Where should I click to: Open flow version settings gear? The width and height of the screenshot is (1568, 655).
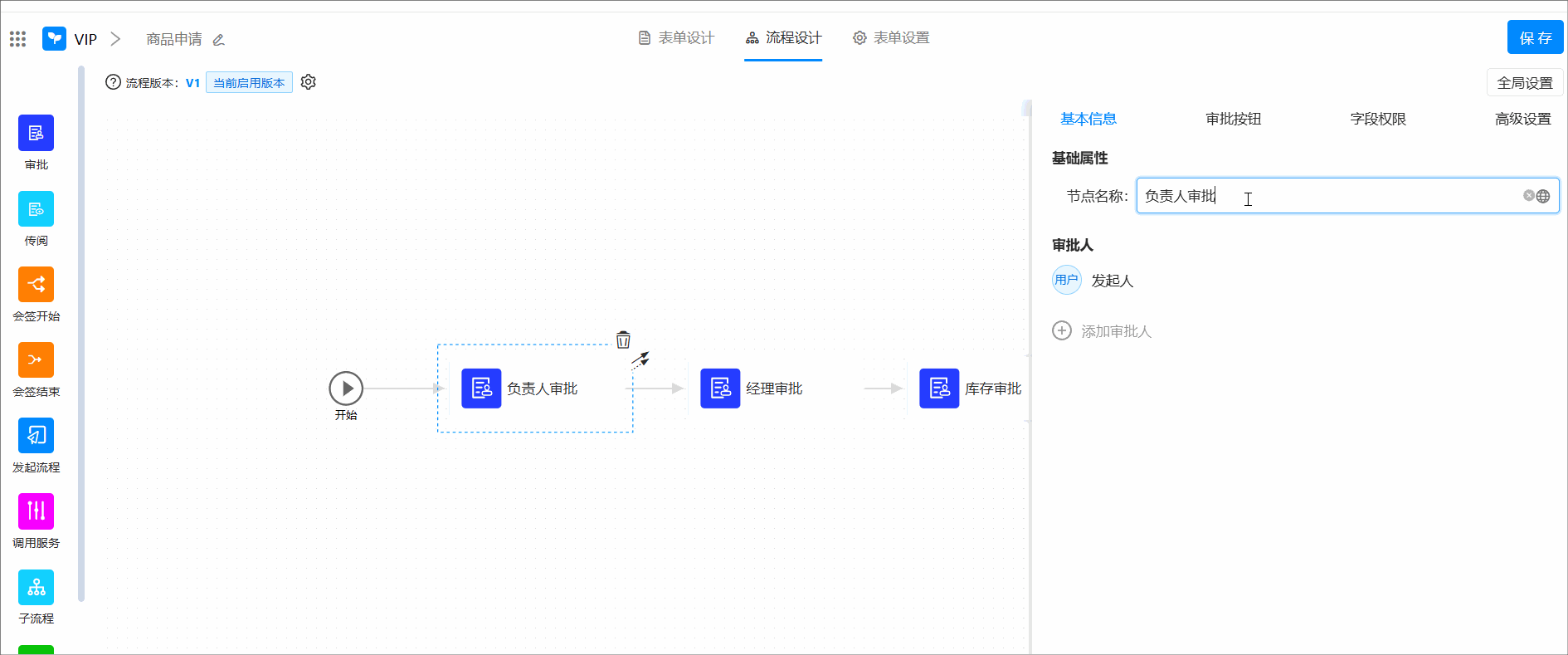(309, 82)
